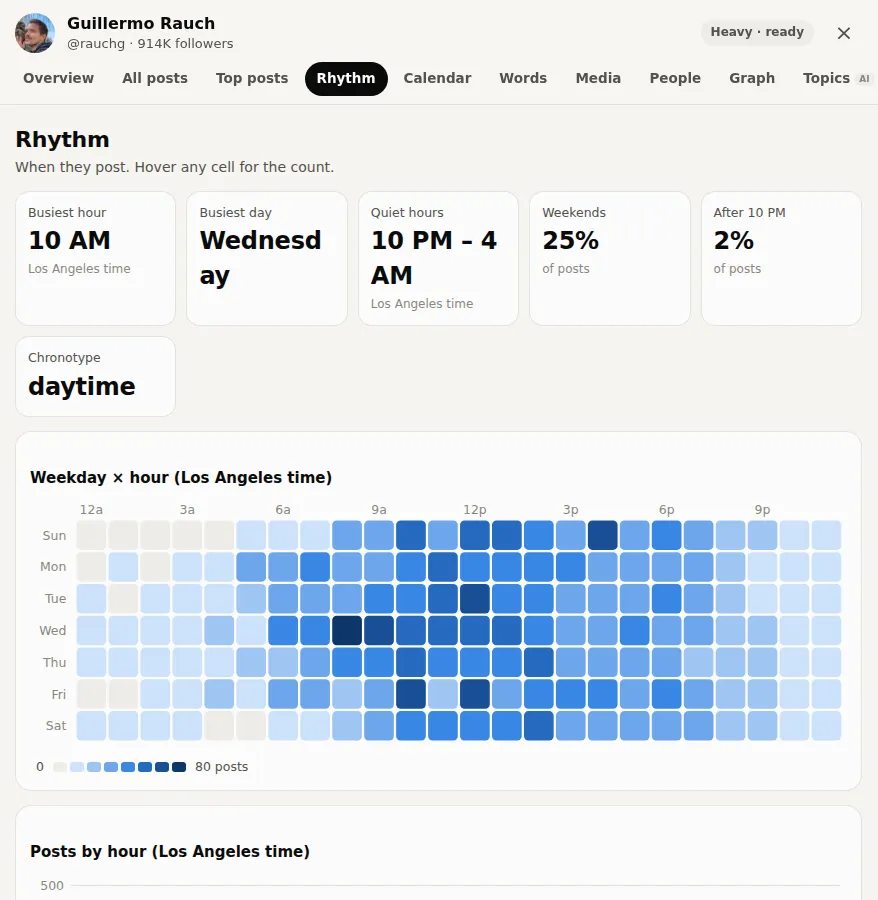View the Graph tab

tap(752, 78)
